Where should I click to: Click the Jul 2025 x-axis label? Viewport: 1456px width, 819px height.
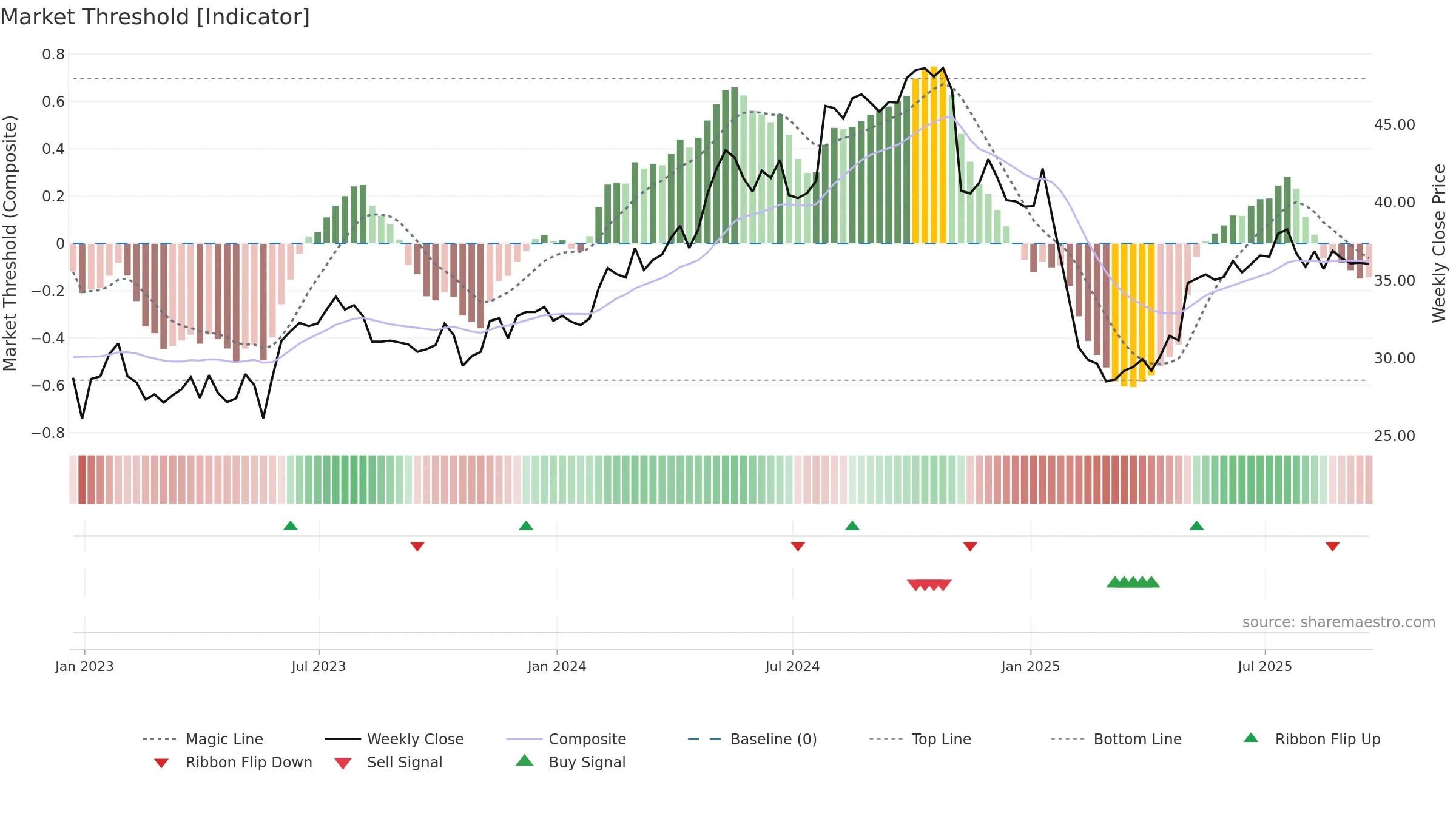click(x=1265, y=667)
